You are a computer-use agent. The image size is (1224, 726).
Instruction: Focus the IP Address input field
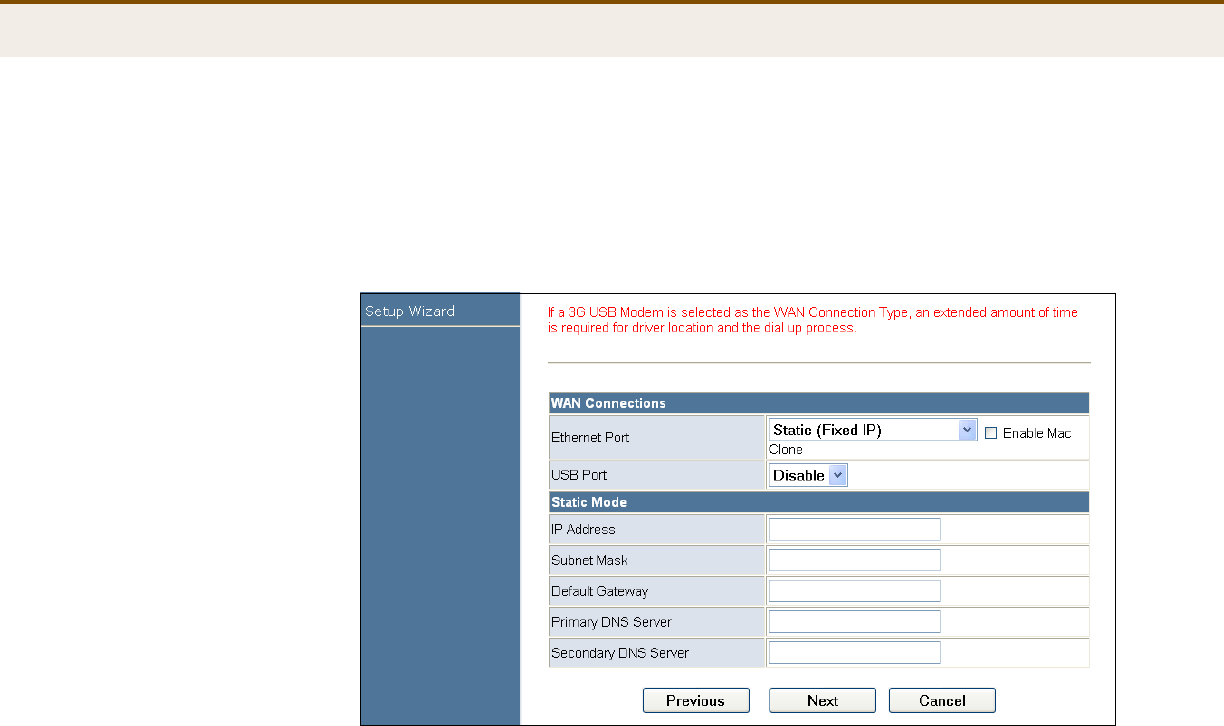(x=855, y=529)
